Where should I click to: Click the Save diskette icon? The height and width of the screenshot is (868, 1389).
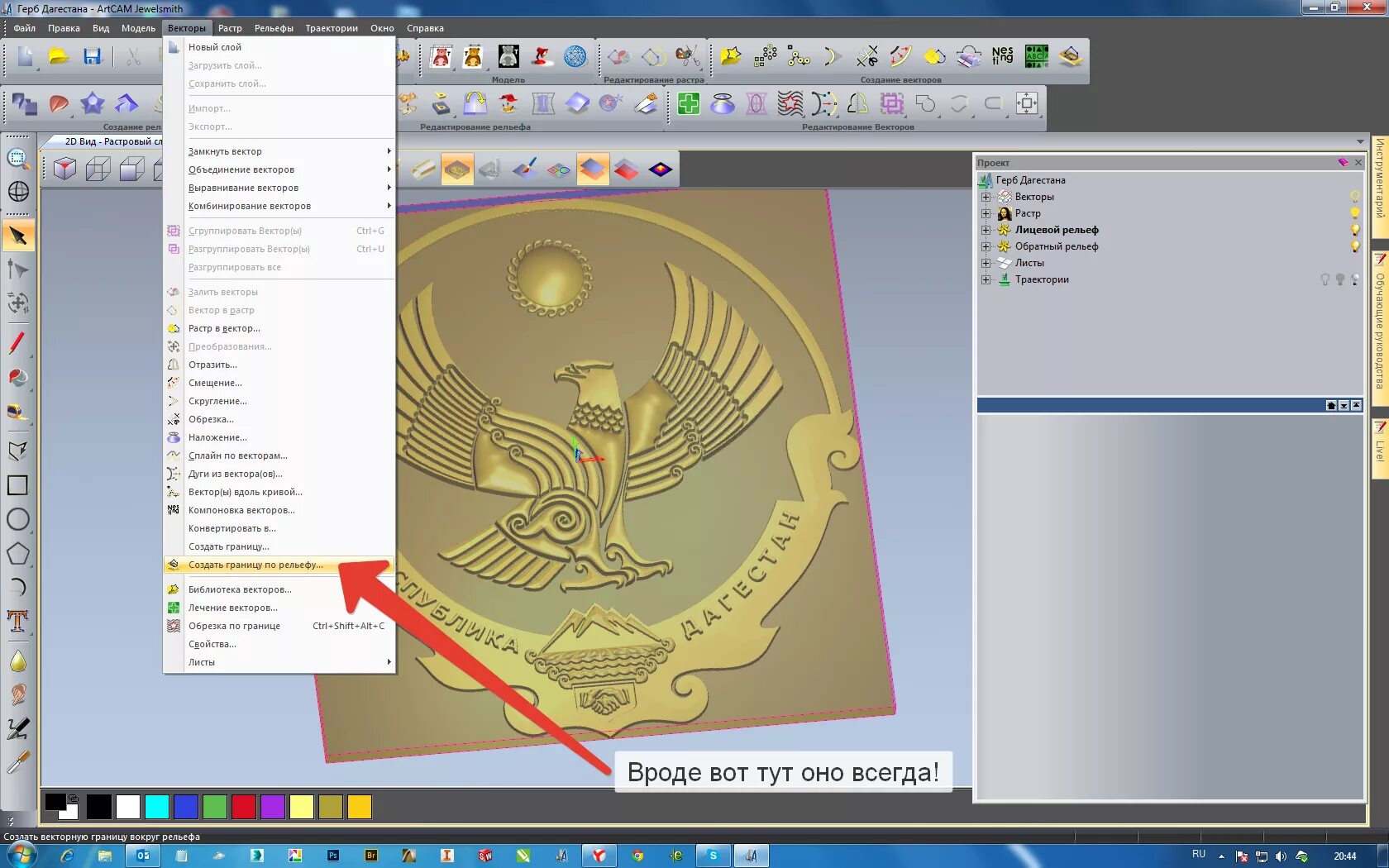(92, 56)
